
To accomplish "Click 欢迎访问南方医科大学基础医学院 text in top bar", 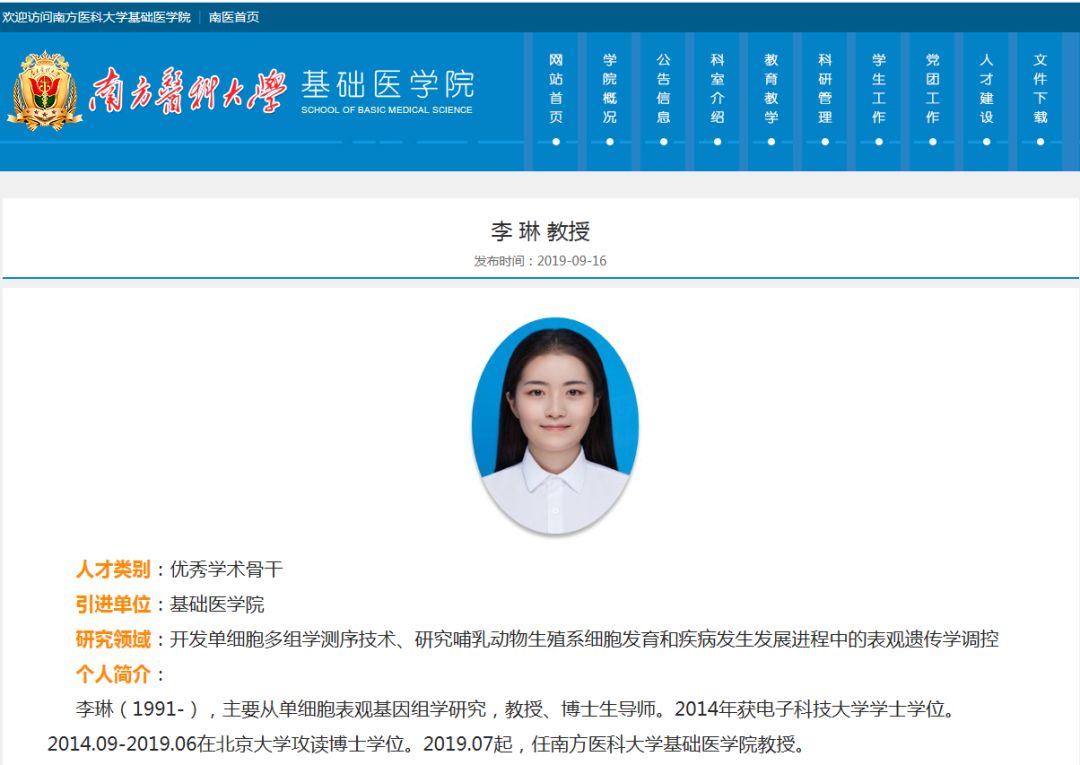I will [96, 17].
